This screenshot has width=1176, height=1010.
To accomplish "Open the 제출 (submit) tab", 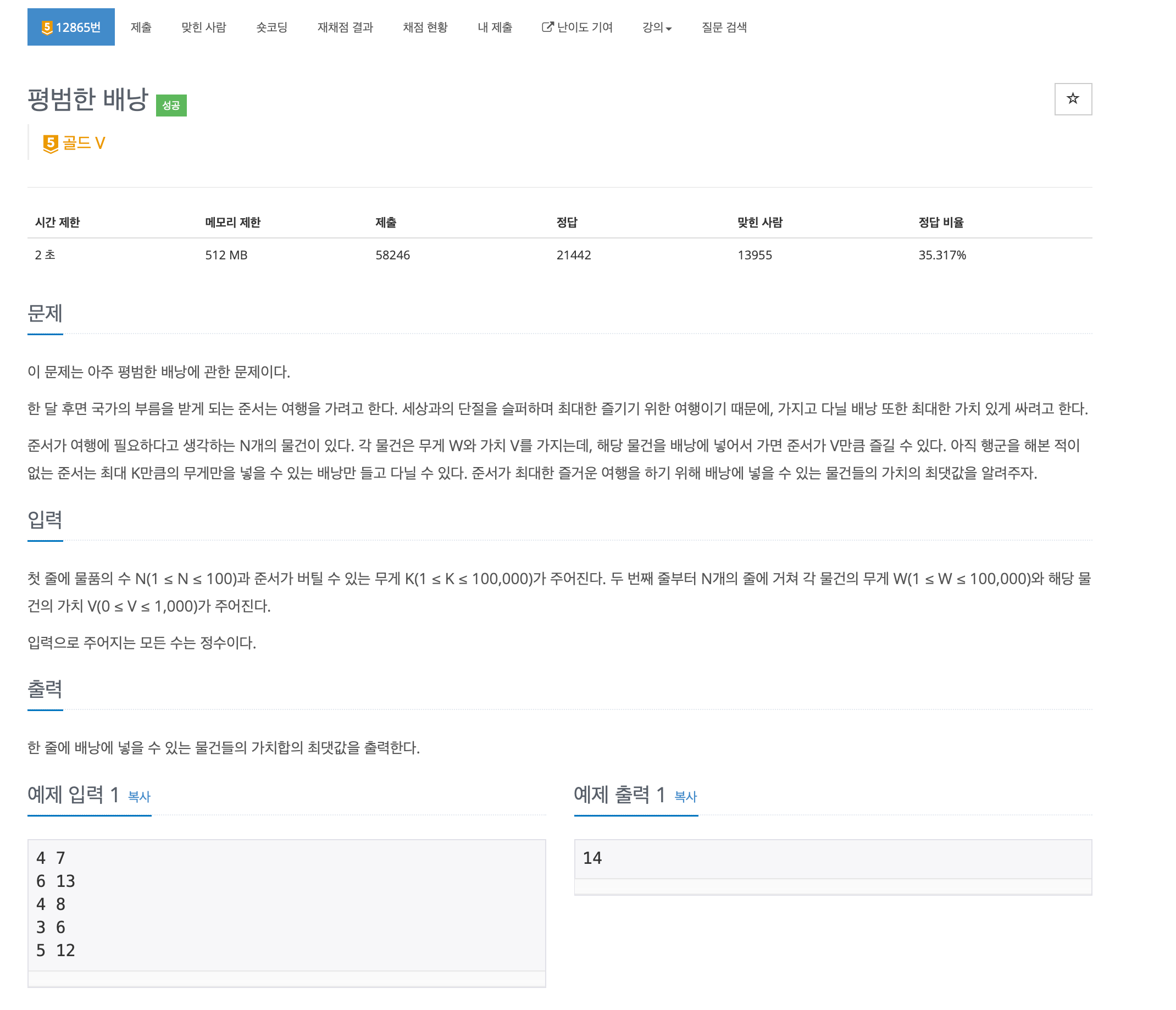I will point(141,27).
